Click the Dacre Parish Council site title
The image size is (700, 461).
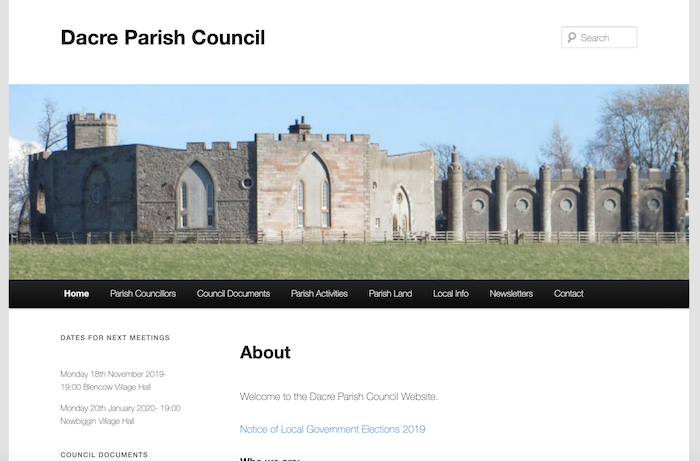point(163,38)
